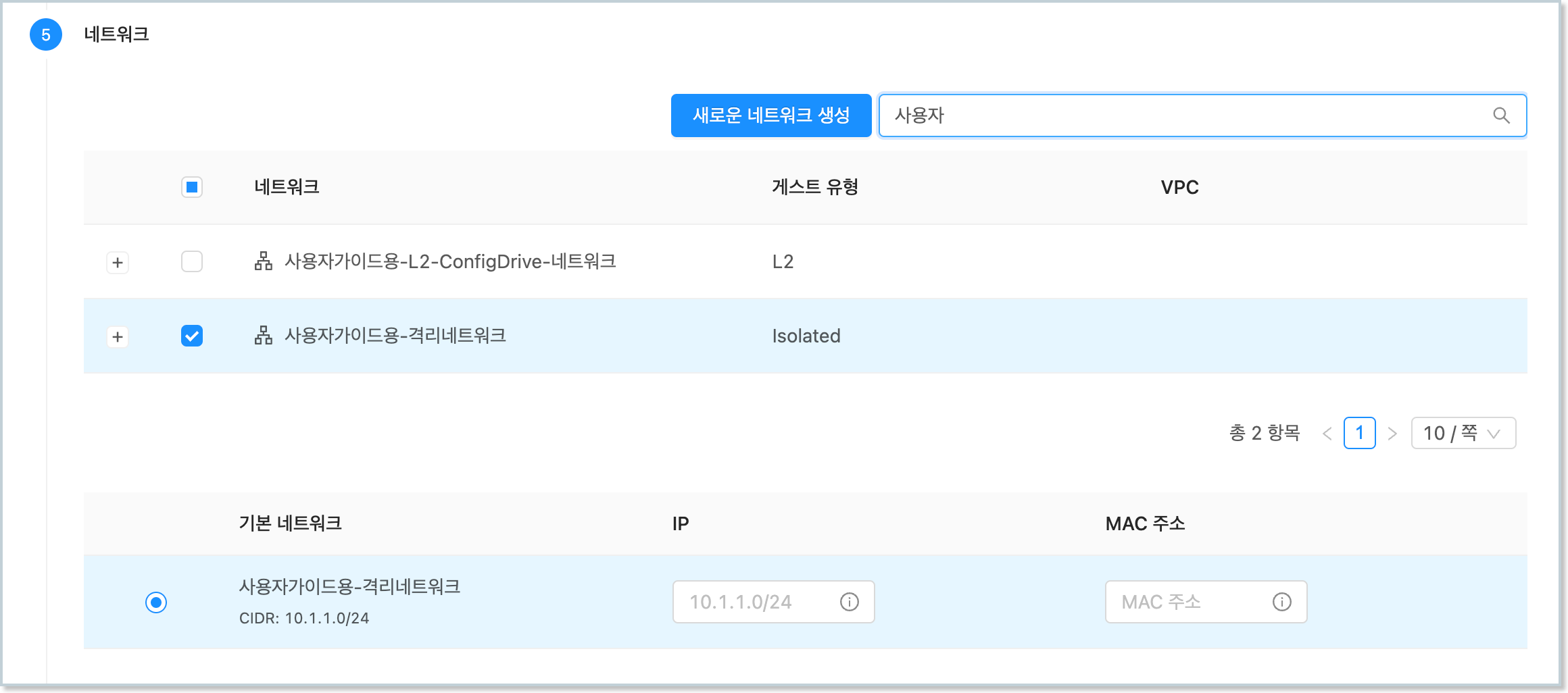Open the 10 / 쪽 page size dropdown
Image resolution: width=1568 pixels, height=693 pixels.
(1463, 433)
